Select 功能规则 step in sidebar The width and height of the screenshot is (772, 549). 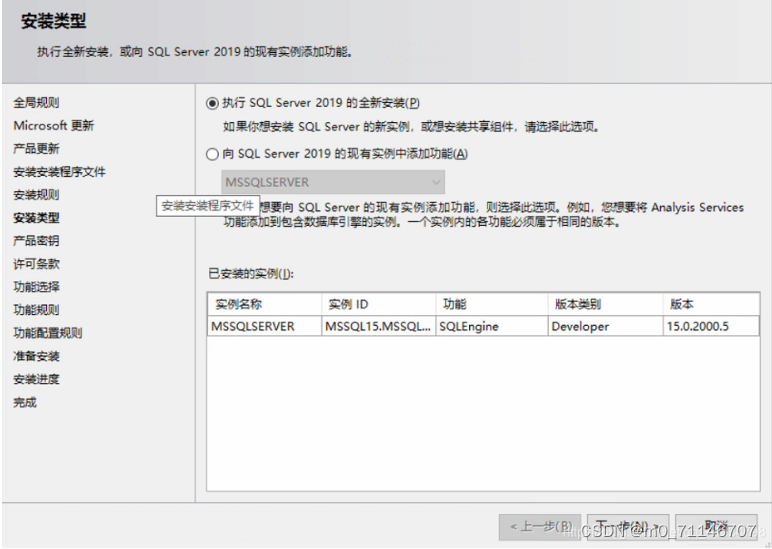[x=36, y=310]
